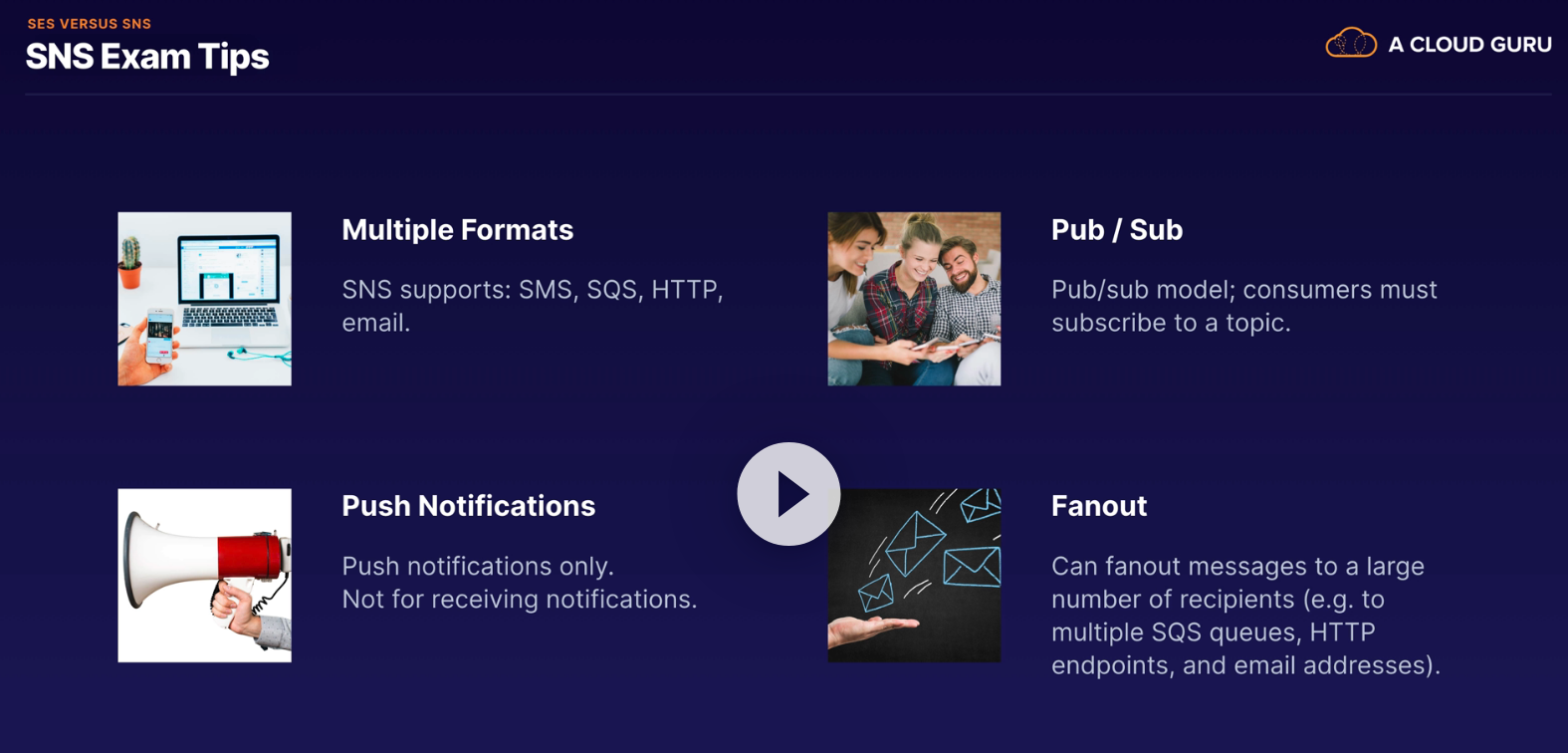Click the three friends photo thumbnail
This screenshot has height=753, width=1568.
pyautogui.click(x=914, y=299)
